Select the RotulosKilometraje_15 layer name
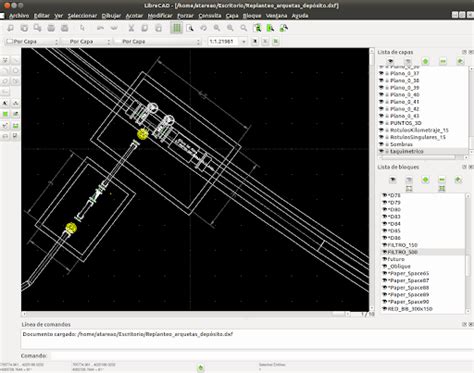 click(419, 130)
